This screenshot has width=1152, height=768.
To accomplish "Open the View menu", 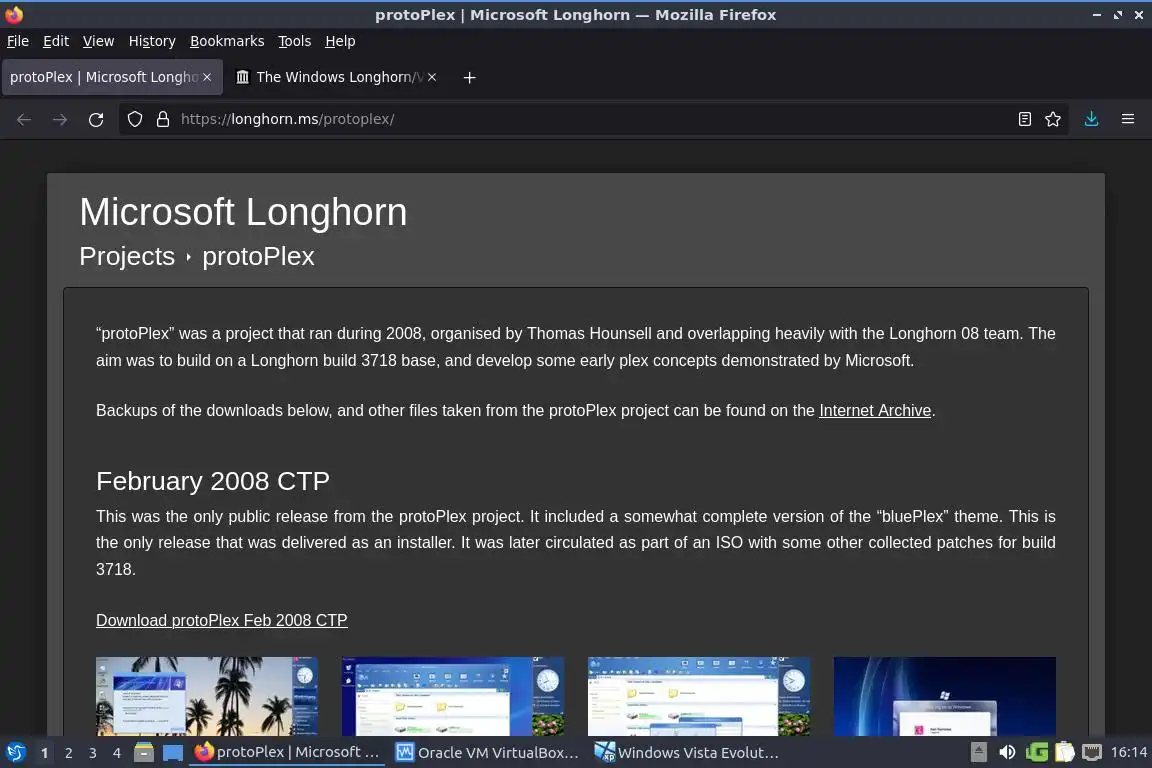I will click(x=98, y=41).
